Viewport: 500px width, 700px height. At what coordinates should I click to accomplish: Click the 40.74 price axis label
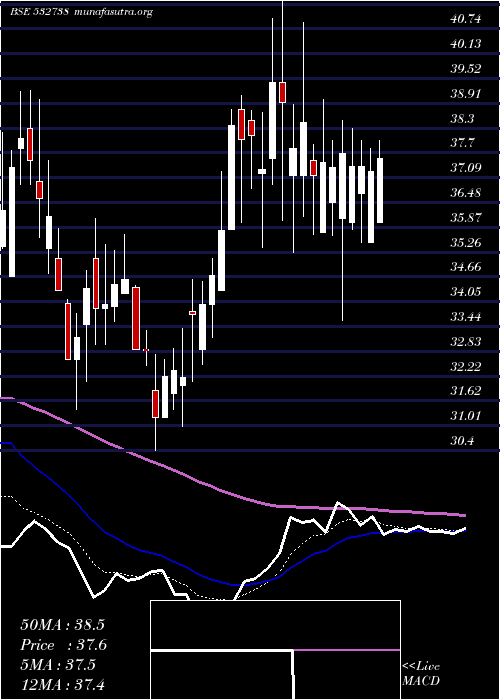pyautogui.click(x=465, y=19)
